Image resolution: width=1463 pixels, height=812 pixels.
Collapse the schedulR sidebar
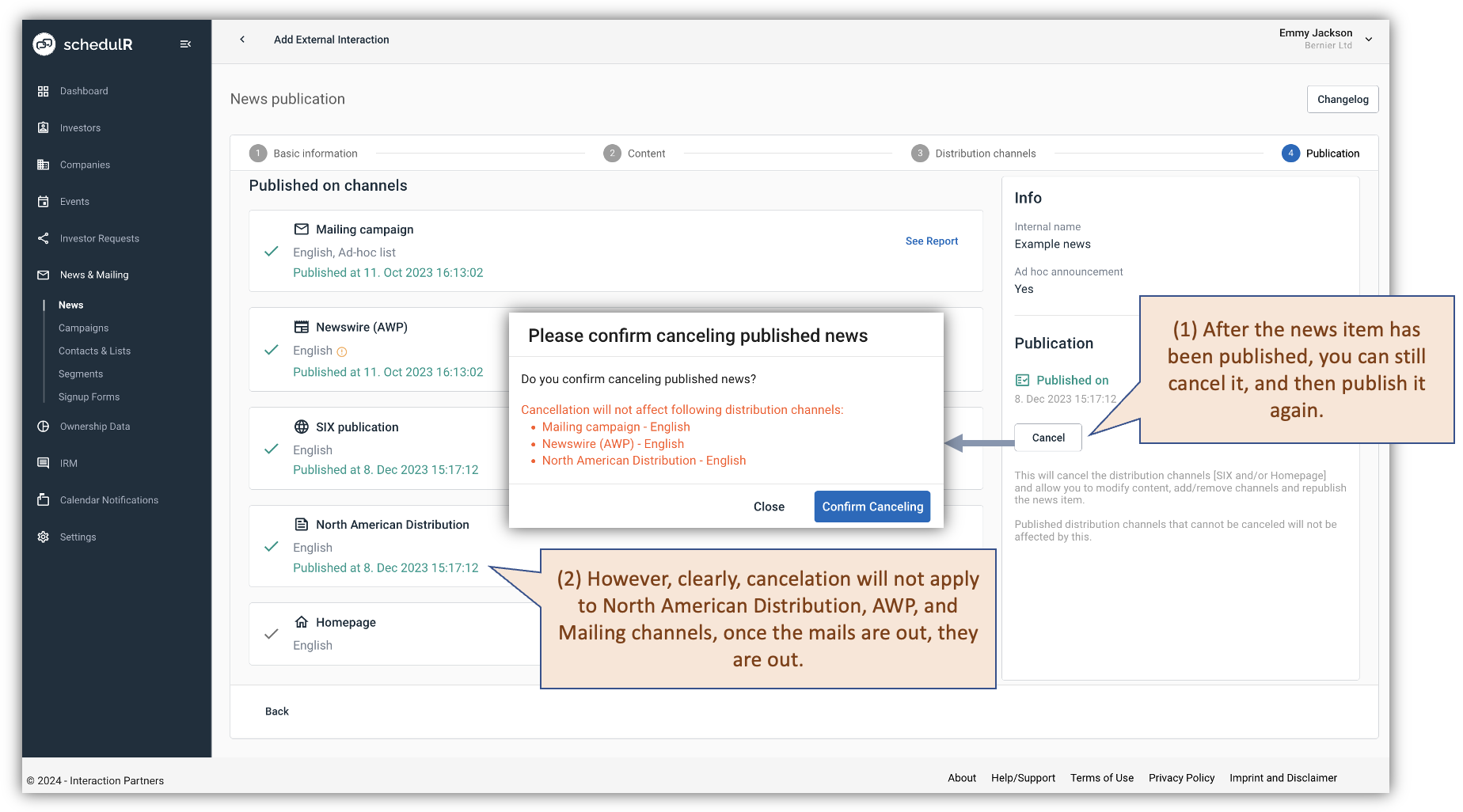coord(185,44)
